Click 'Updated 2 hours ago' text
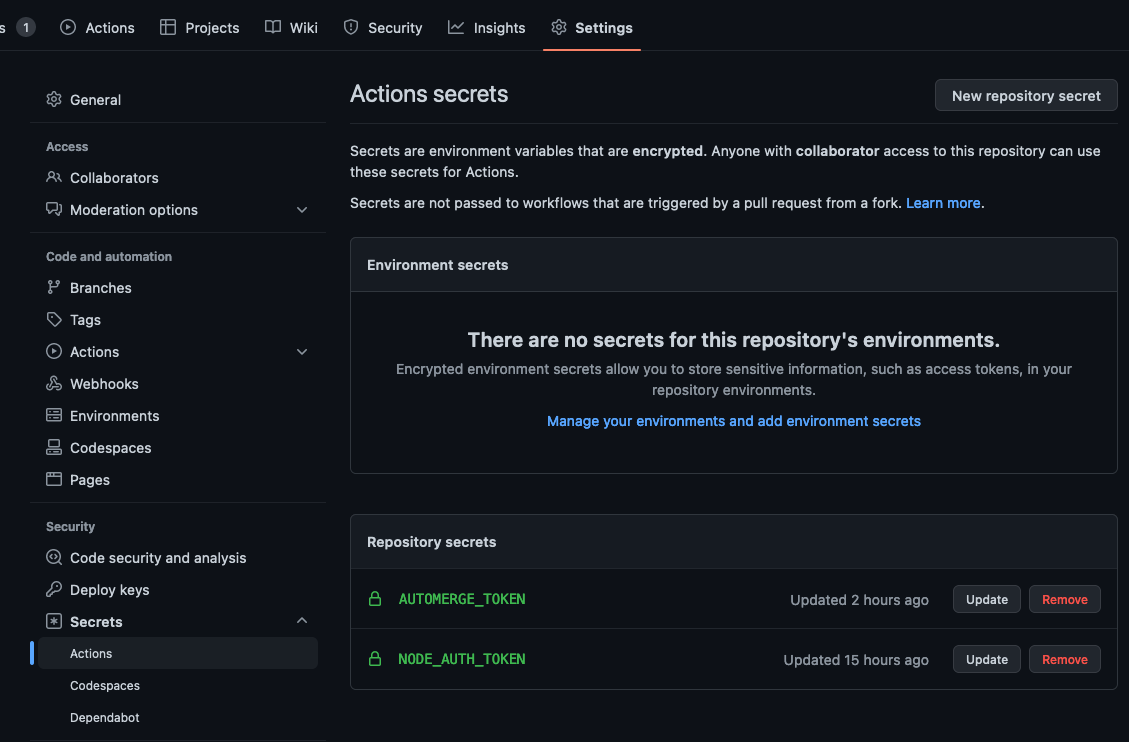Screen dimensions: 1129x742 click(859, 600)
